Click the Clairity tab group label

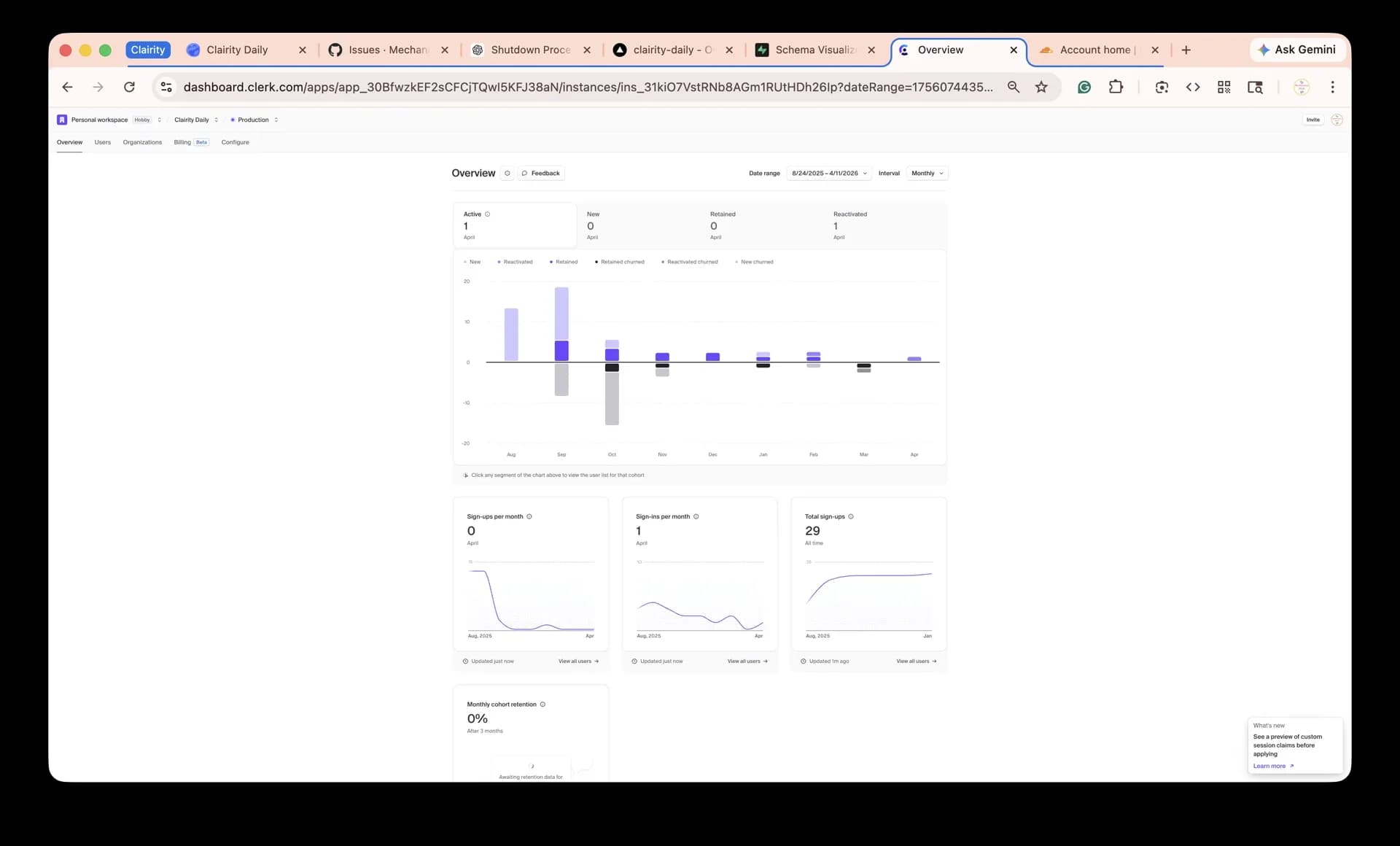point(148,50)
